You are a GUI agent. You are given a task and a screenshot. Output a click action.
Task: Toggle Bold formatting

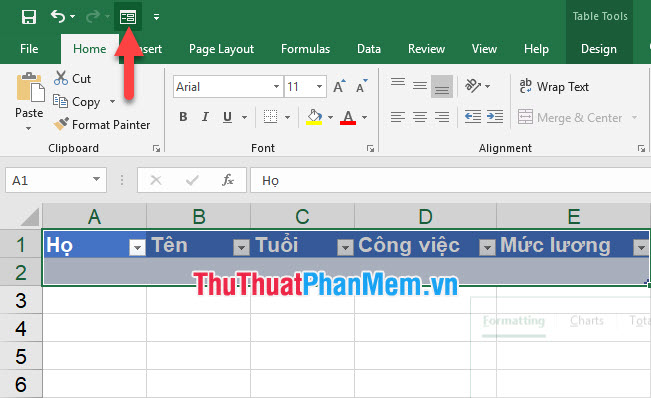(x=183, y=117)
